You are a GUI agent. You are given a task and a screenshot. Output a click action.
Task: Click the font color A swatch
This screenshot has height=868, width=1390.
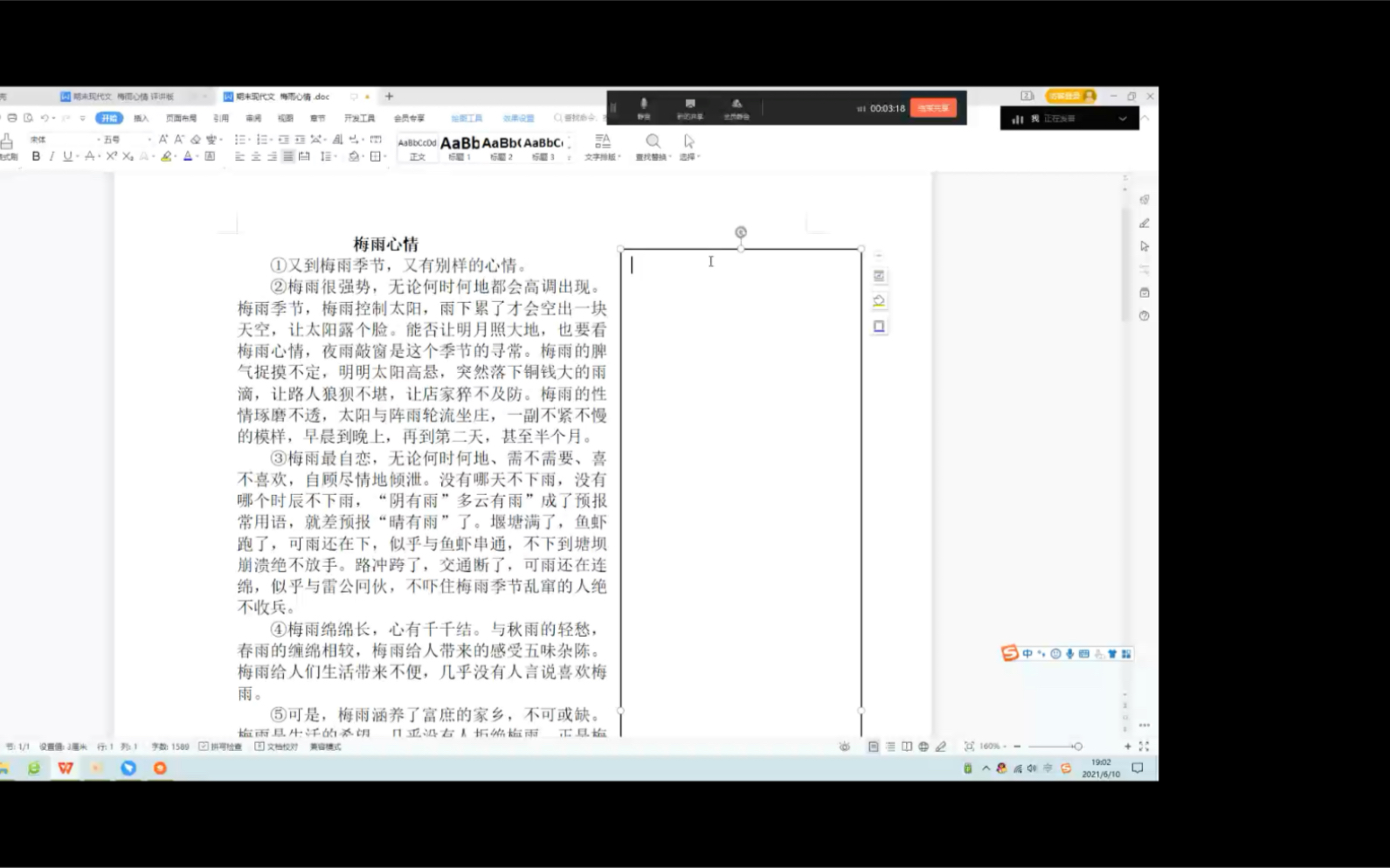(188, 157)
